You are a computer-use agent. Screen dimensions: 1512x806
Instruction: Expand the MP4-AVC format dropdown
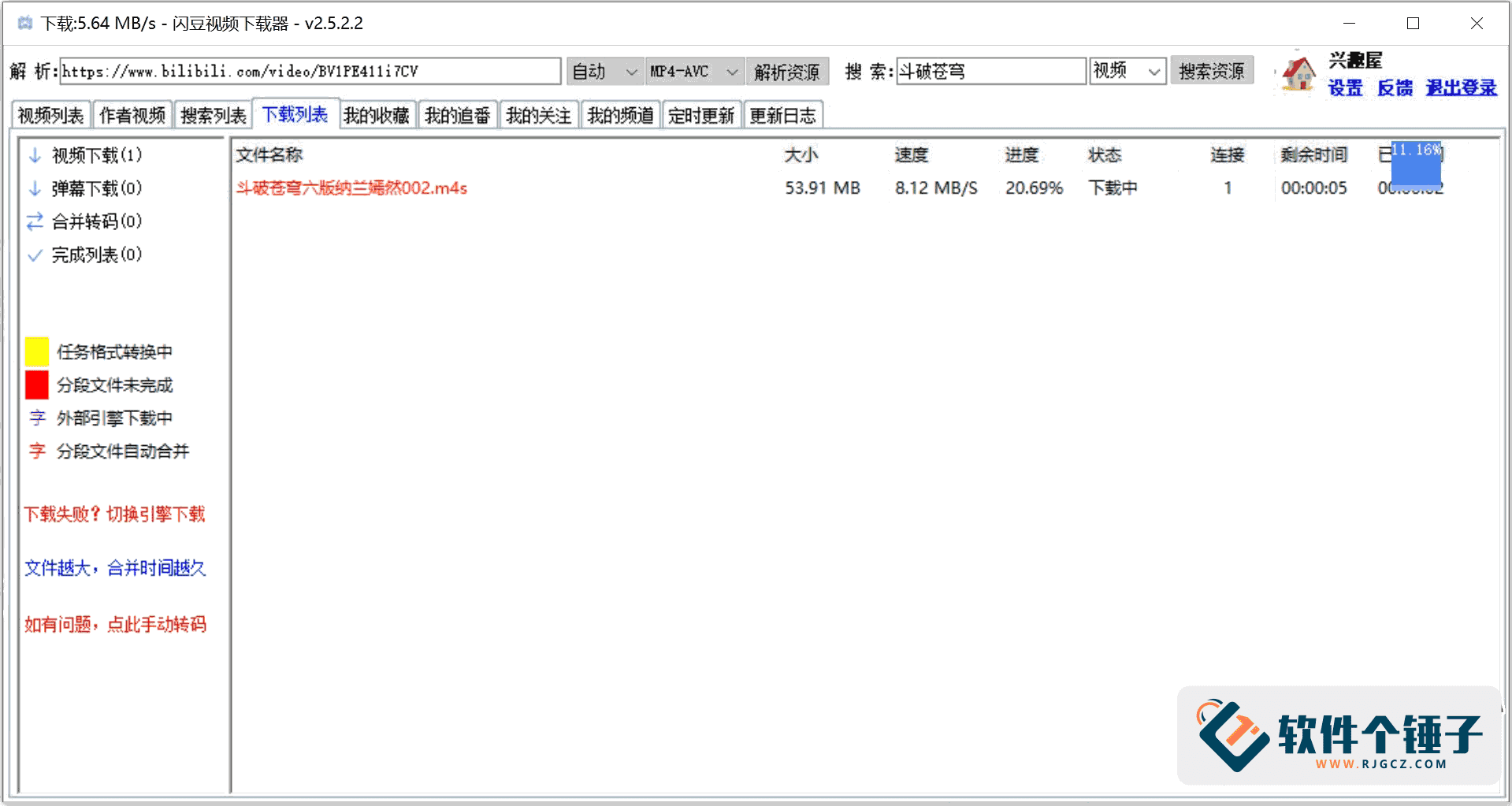point(694,72)
